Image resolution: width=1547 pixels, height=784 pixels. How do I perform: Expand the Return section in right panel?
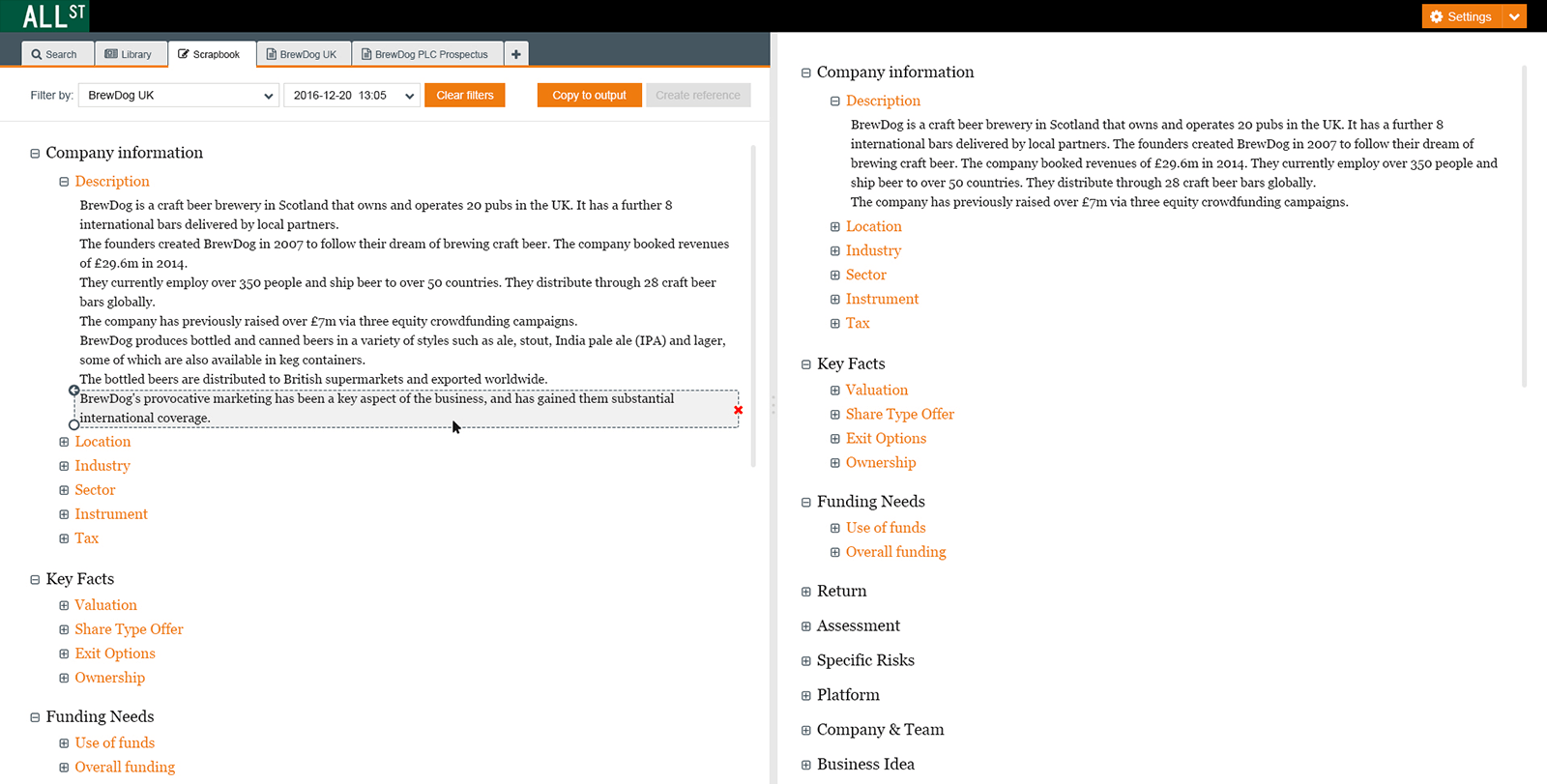point(806,592)
